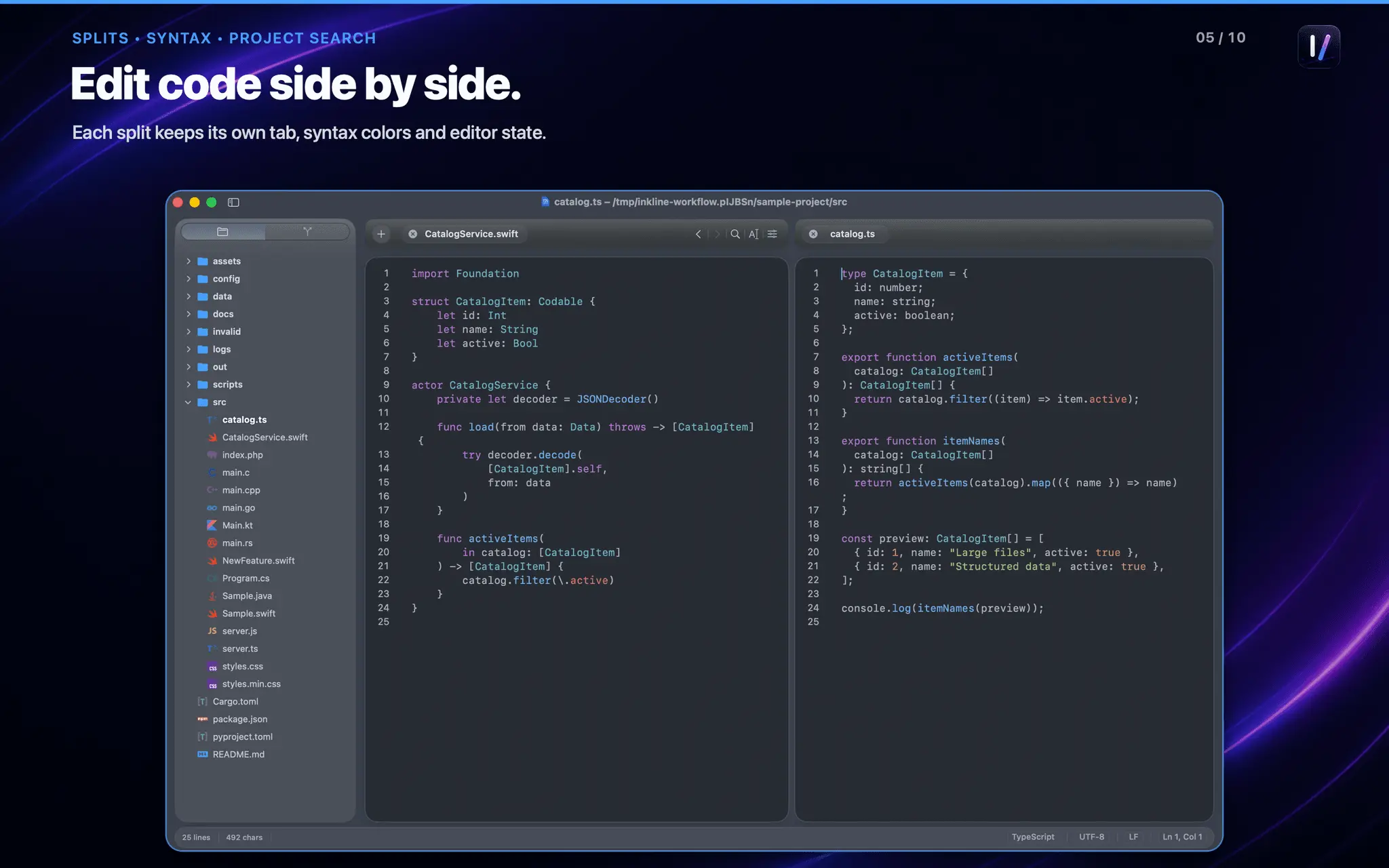Open Sample.swift file

pos(248,614)
